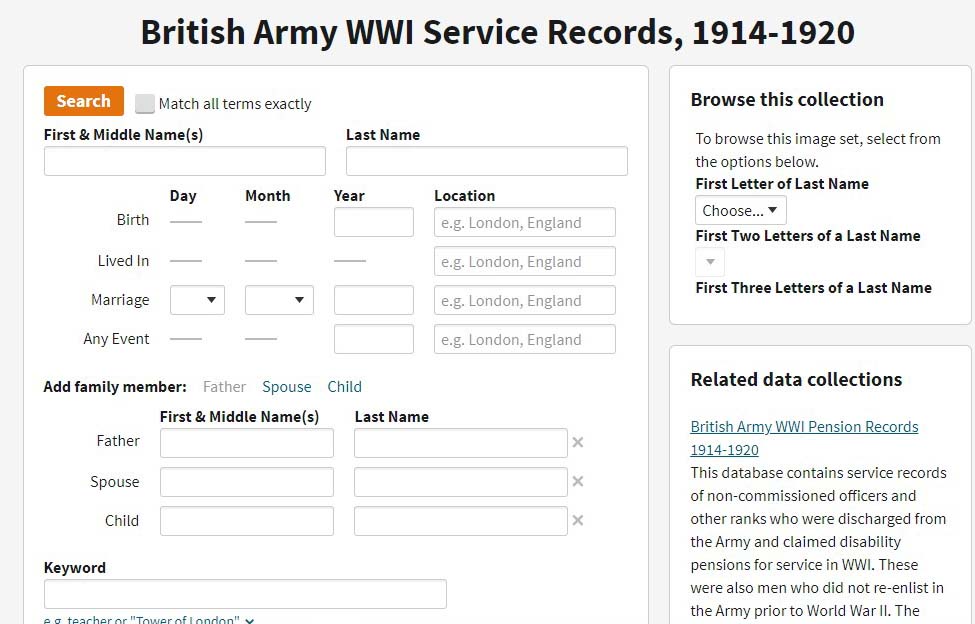The height and width of the screenshot is (624, 975).
Task: Remove the Father row with X icon
Action: pyautogui.click(x=577, y=442)
